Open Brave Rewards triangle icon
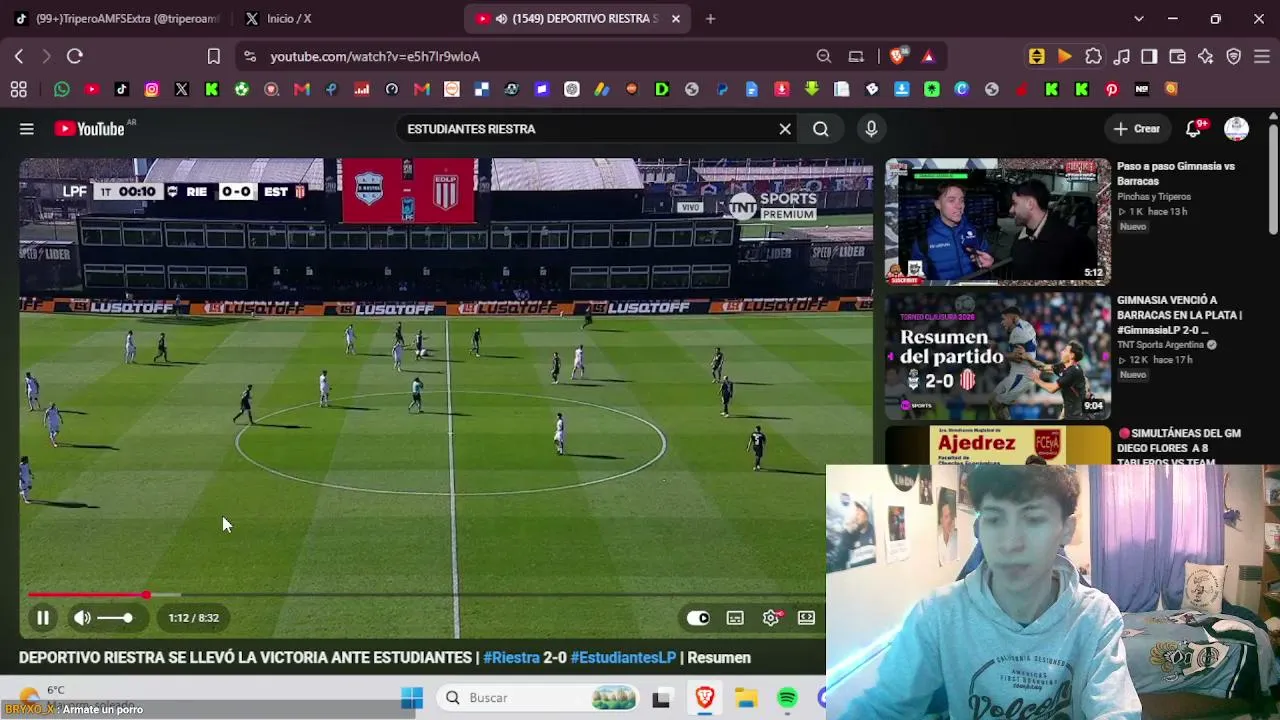1280x720 pixels. coord(928,57)
